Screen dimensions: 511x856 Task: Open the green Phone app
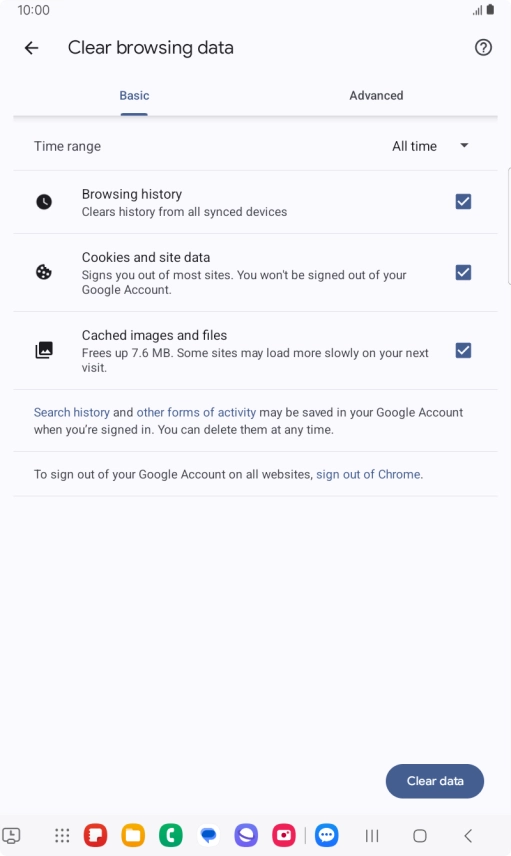(171, 835)
